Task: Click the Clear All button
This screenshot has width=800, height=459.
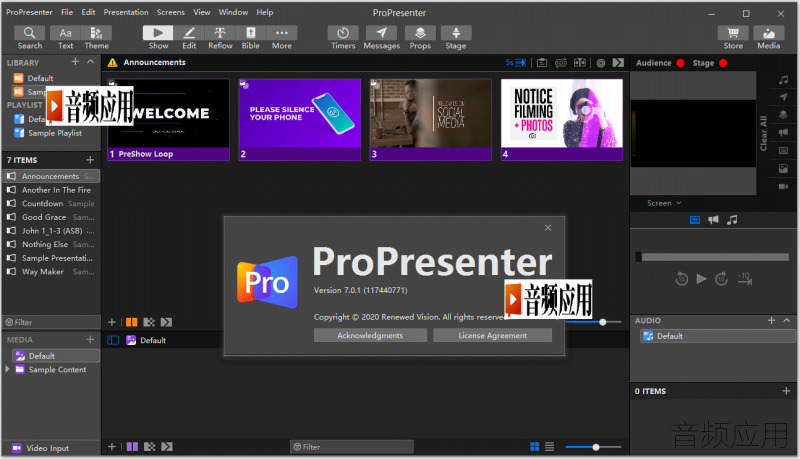Action: [764, 133]
